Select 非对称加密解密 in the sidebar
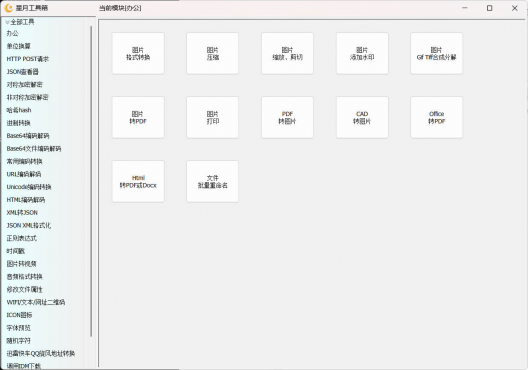Screen dimensions: 528x370 pos(28,97)
